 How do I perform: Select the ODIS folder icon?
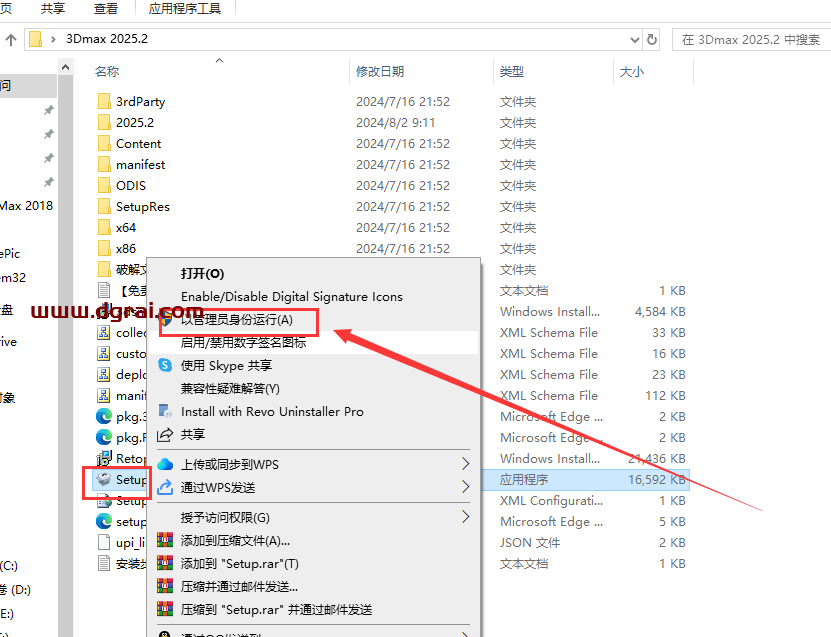[x=104, y=185]
